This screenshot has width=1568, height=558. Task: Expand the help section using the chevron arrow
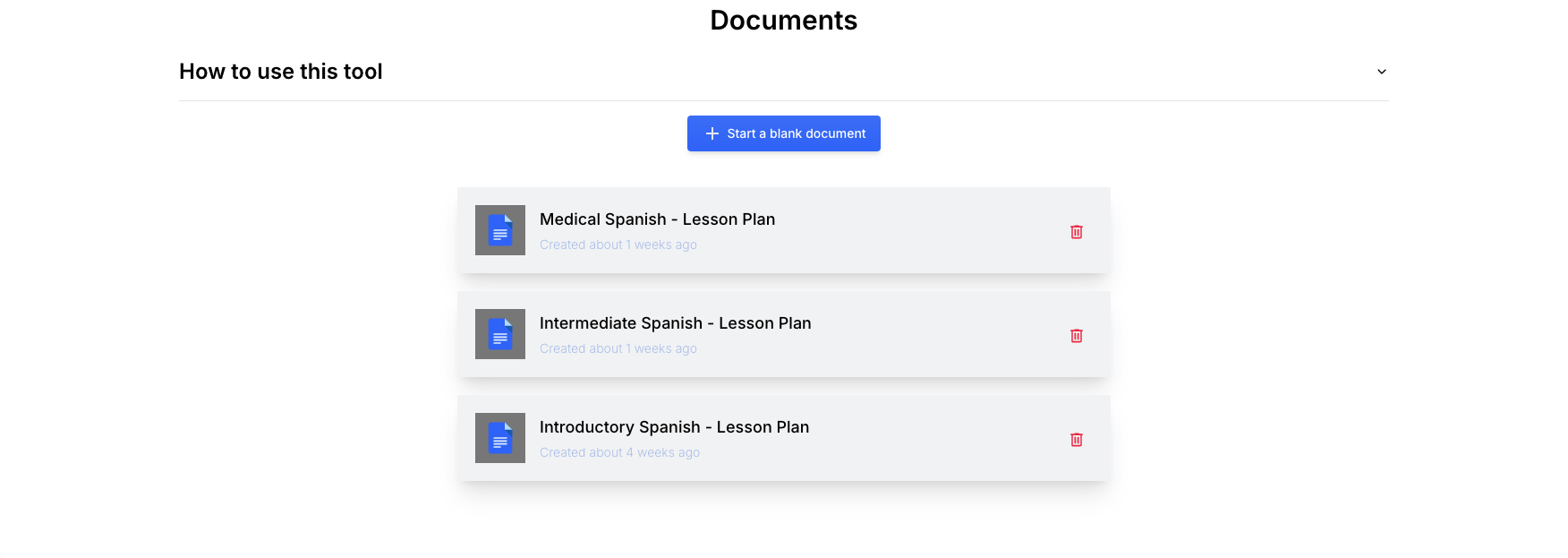pos(1382,72)
